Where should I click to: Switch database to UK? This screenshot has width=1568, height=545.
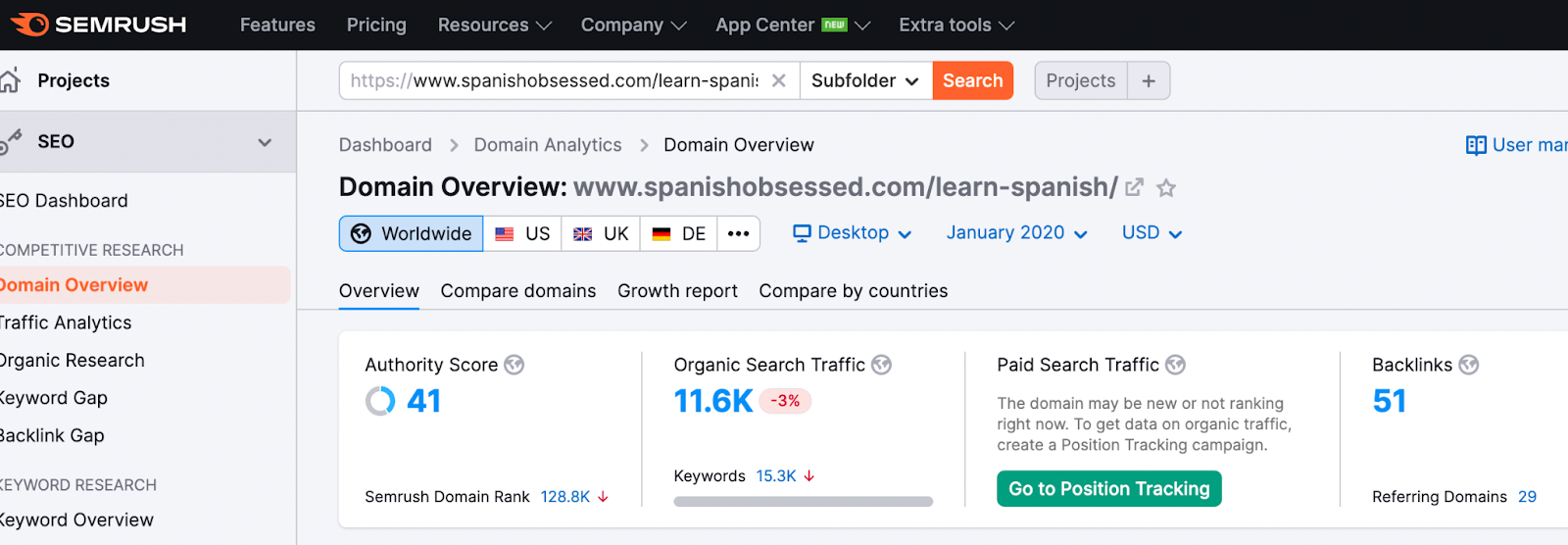[x=601, y=233]
